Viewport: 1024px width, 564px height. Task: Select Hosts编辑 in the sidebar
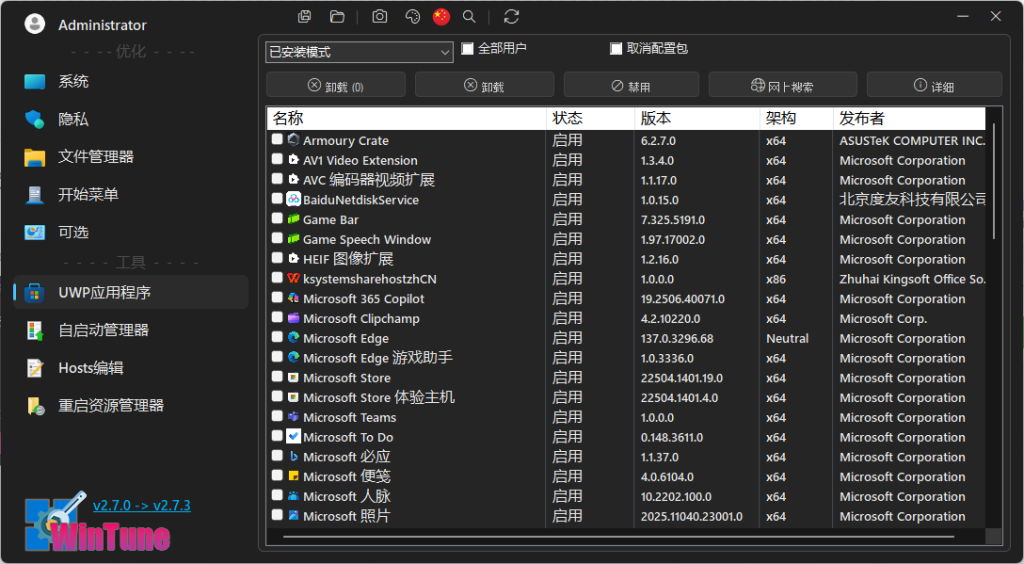[x=90, y=368]
